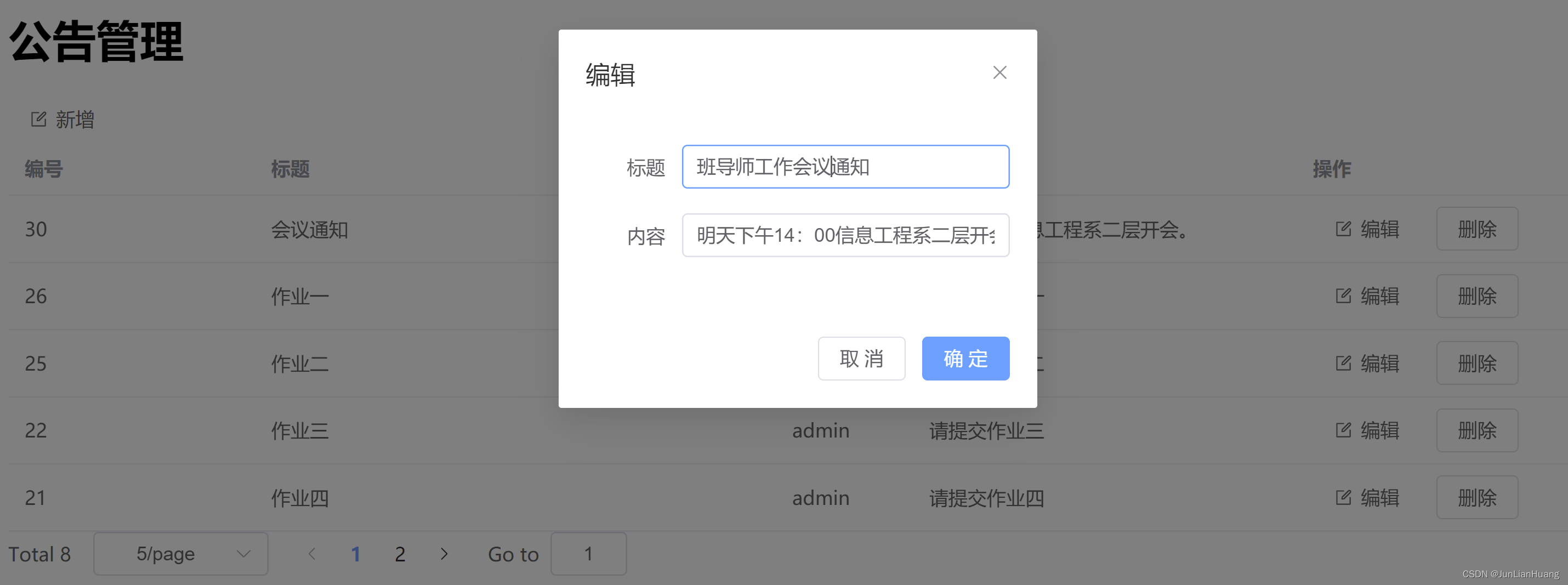Image resolution: width=1568 pixels, height=585 pixels.
Task: Click admin in the 作业四 row
Action: pos(821,497)
